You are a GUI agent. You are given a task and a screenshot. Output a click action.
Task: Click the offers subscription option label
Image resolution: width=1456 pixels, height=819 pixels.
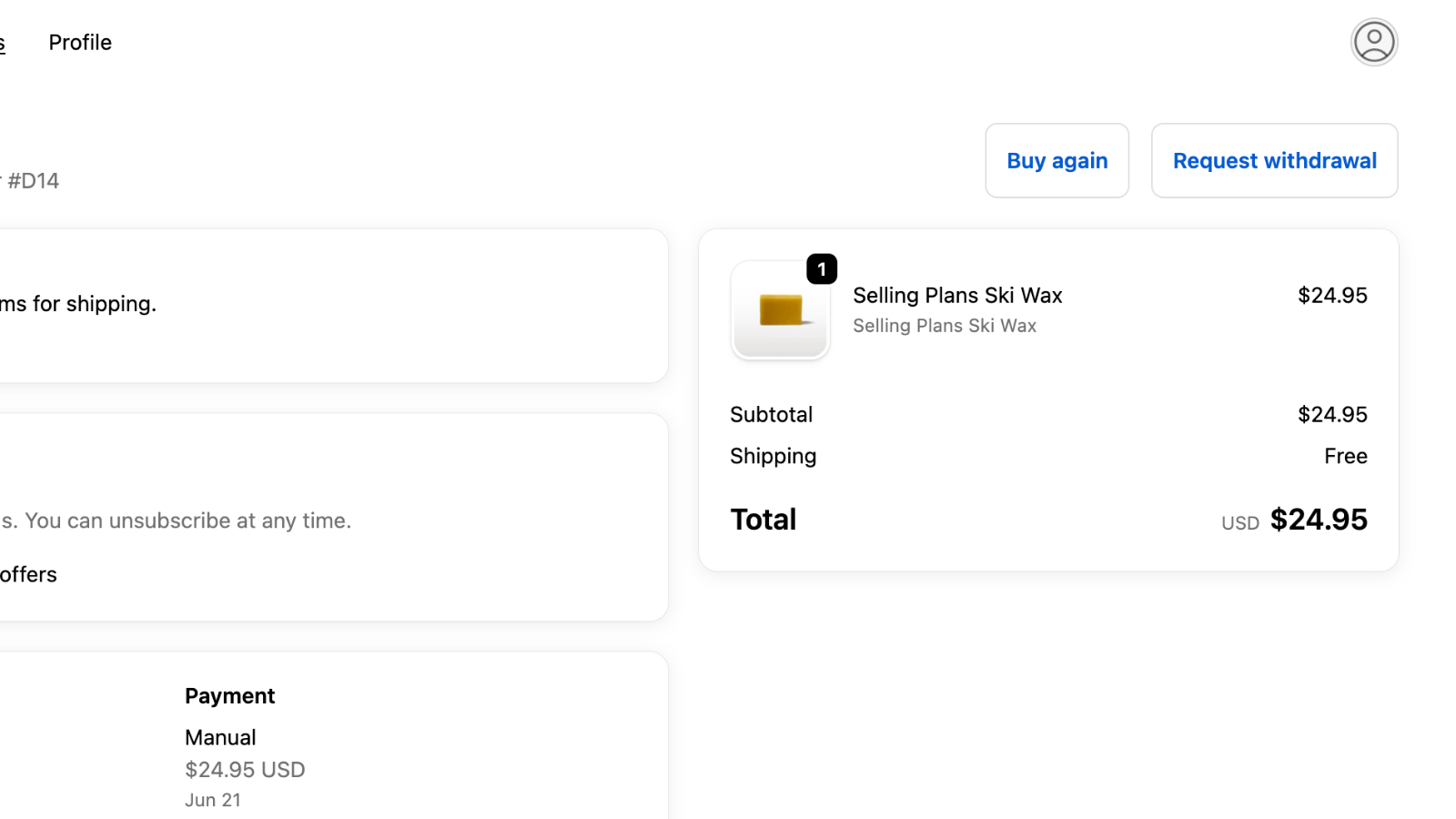pos(28,575)
